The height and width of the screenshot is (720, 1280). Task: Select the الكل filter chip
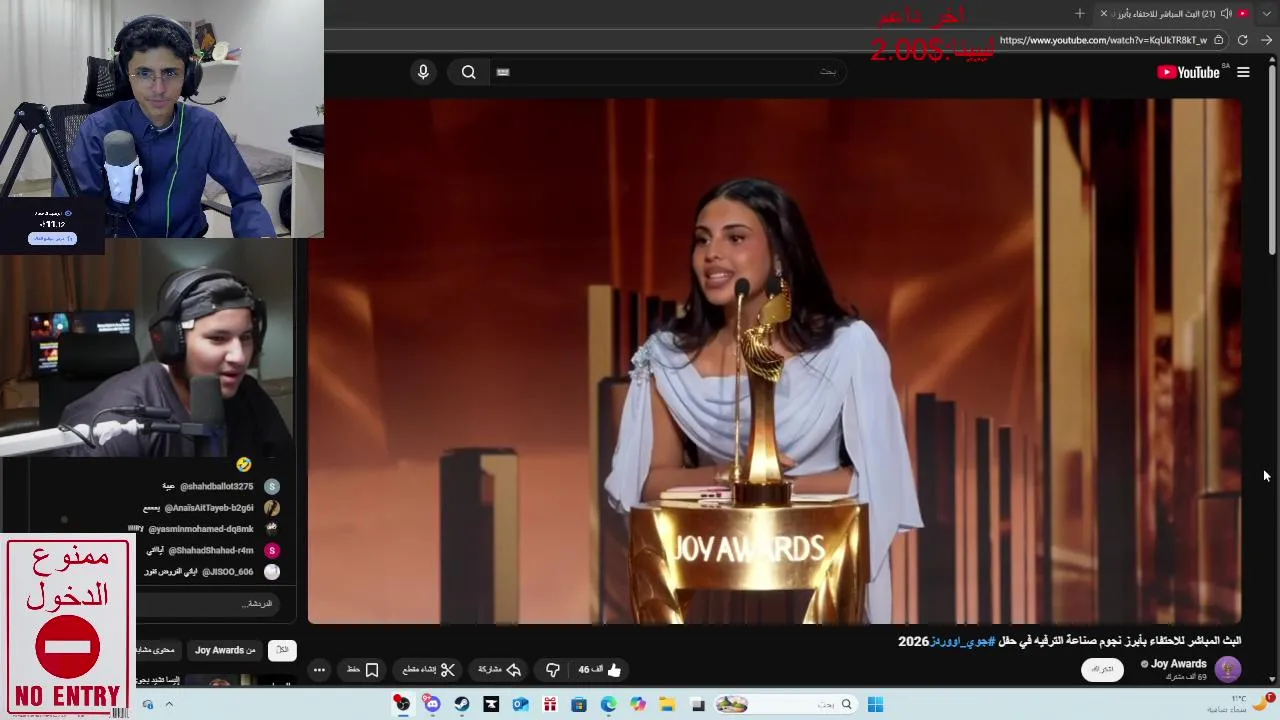pos(282,650)
